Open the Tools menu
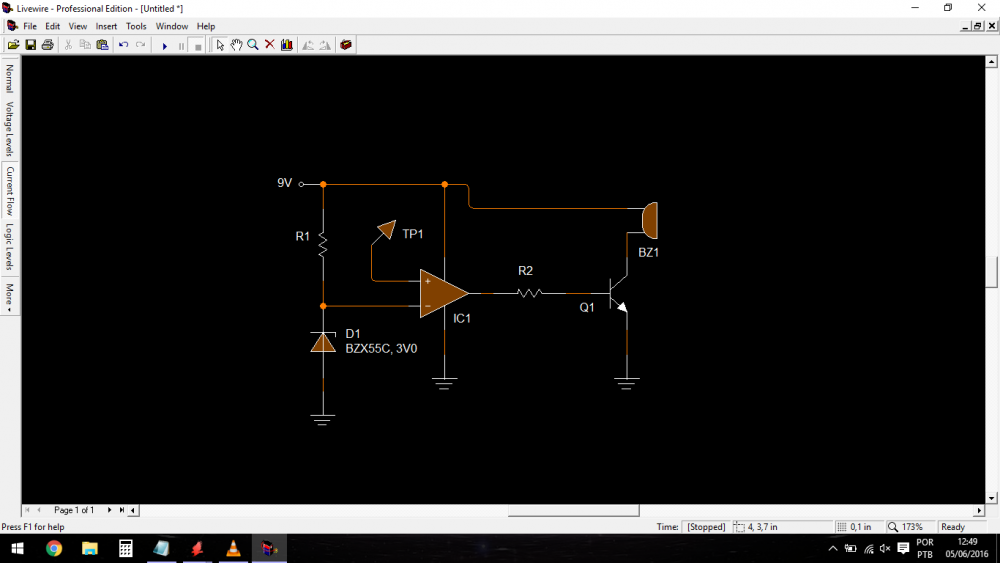Image resolution: width=1000 pixels, height=563 pixels. pyautogui.click(x=136, y=26)
